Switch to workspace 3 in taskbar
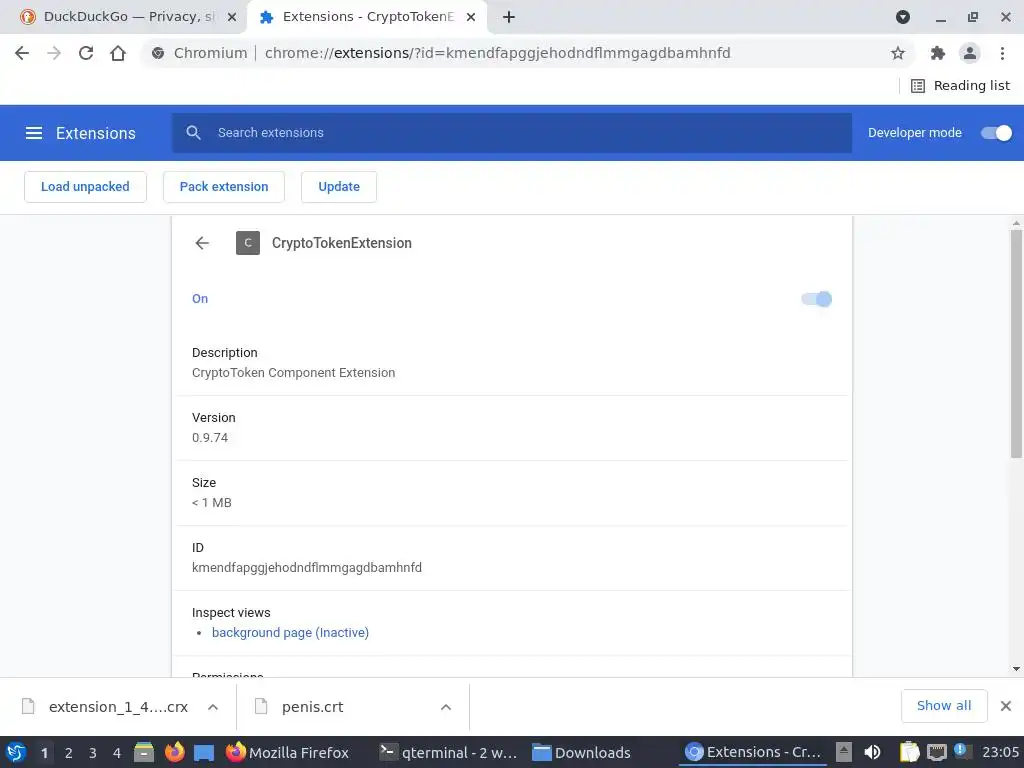1024x768 pixels. pyautogui.click(x=93, y=753)
